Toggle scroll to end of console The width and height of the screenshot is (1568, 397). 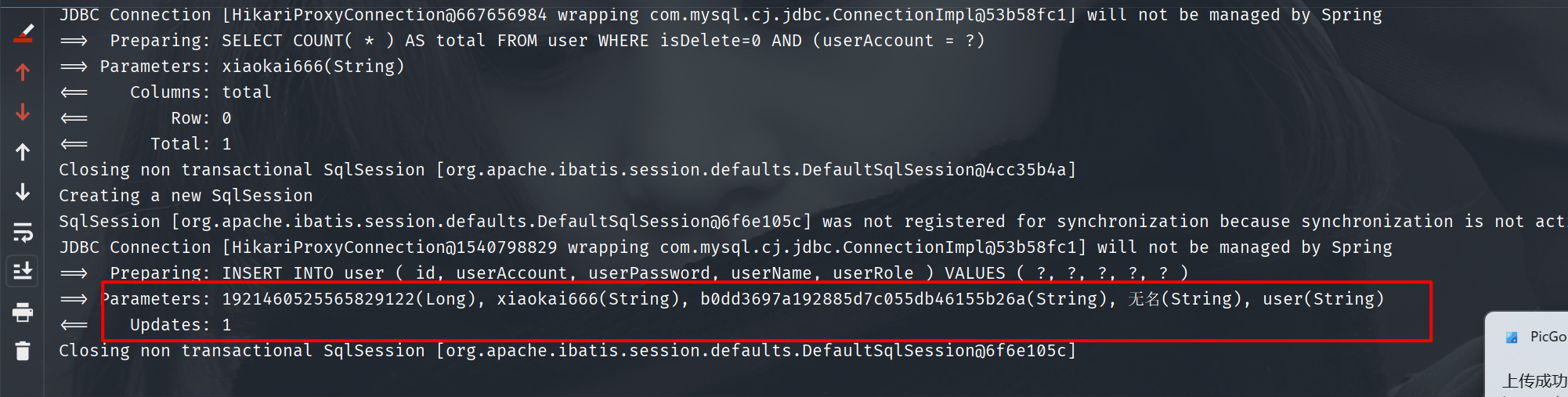[x=23, y=271]
